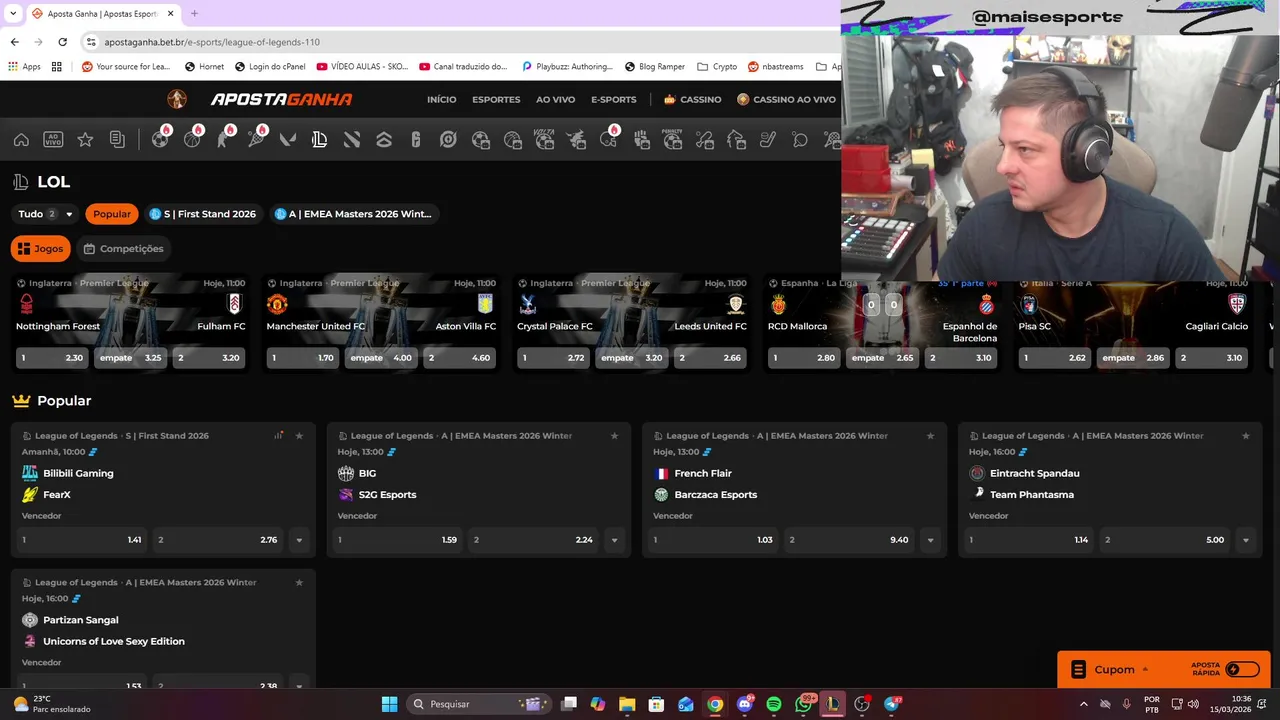The width and height of the screenshot is (1280, 720).
Task: Open the INÍCIO menu item
Action: [441, 99]
